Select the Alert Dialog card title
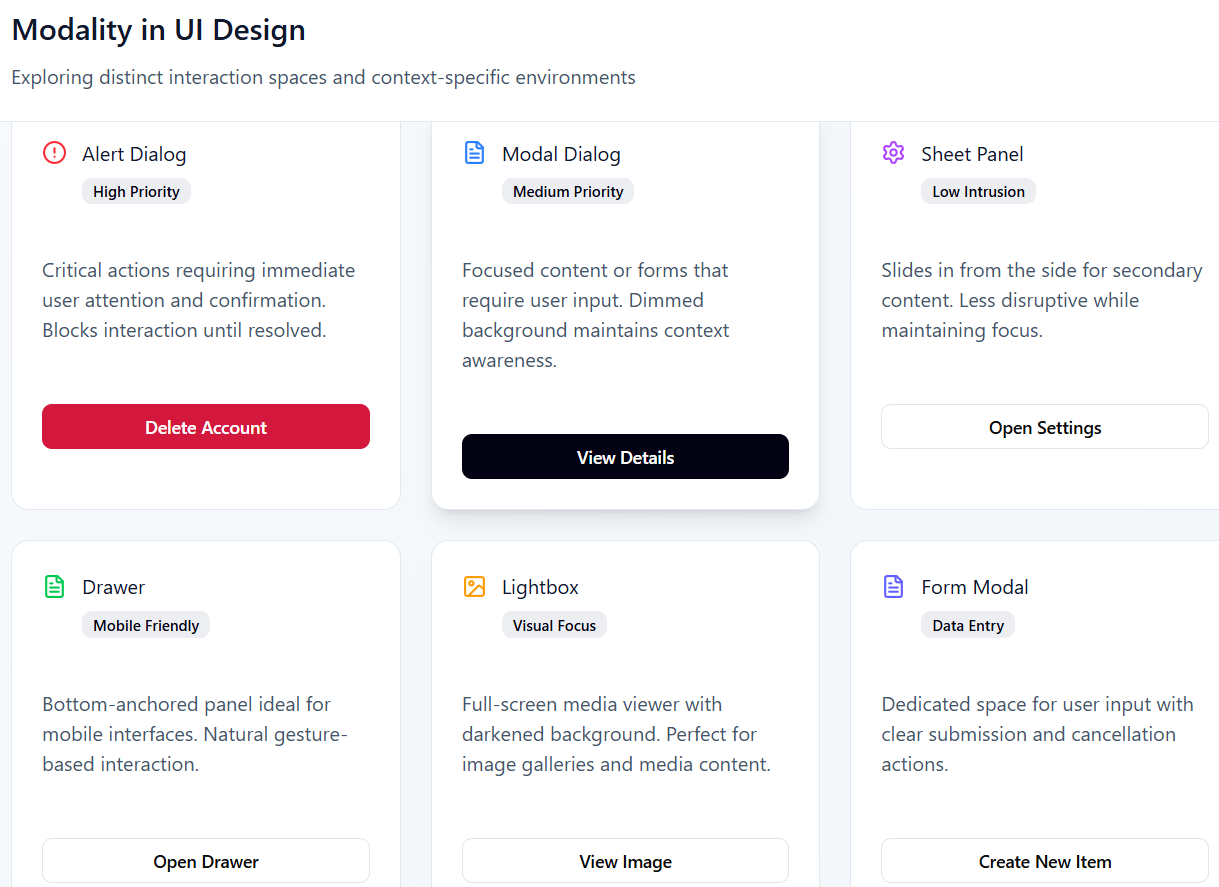This screenshot has height=887, width=1219. [x=134, y=154]
